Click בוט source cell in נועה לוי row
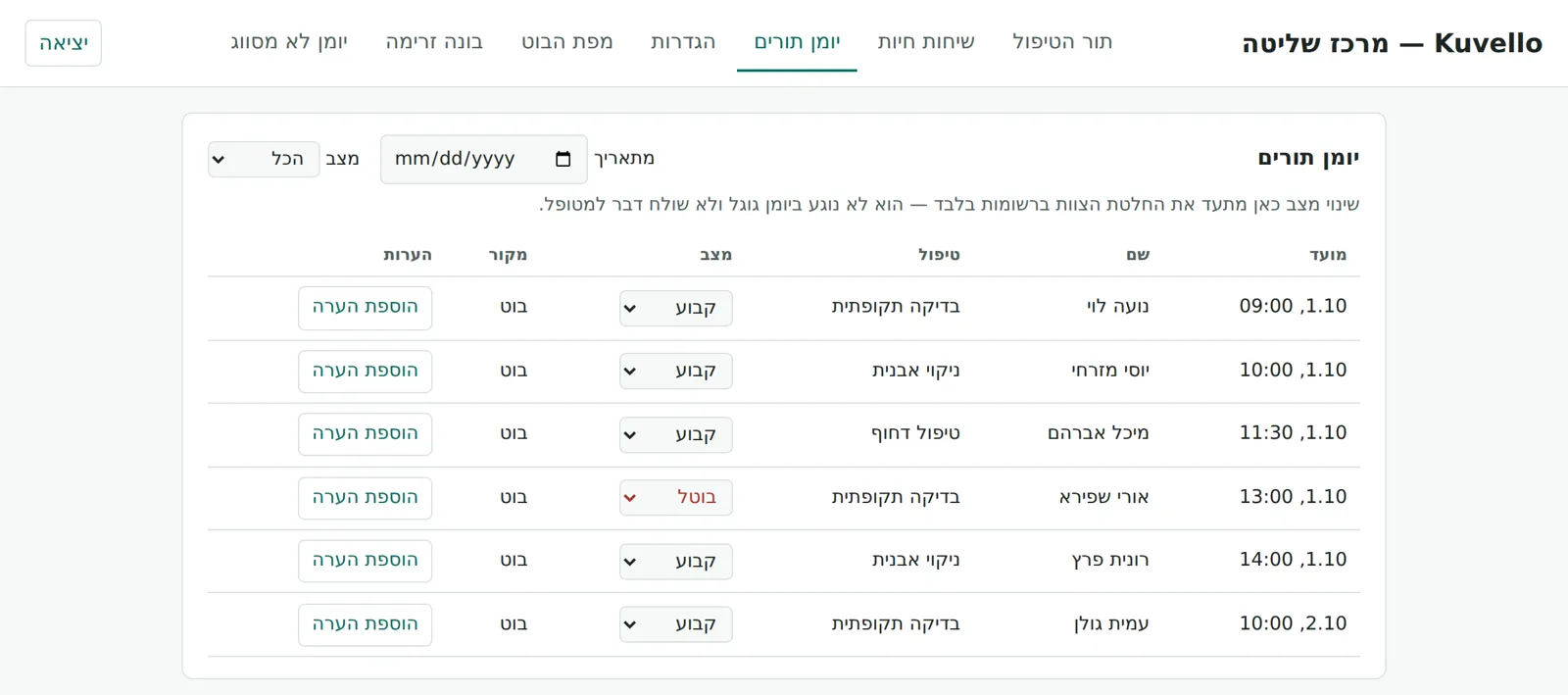 (x=514, y=307)
